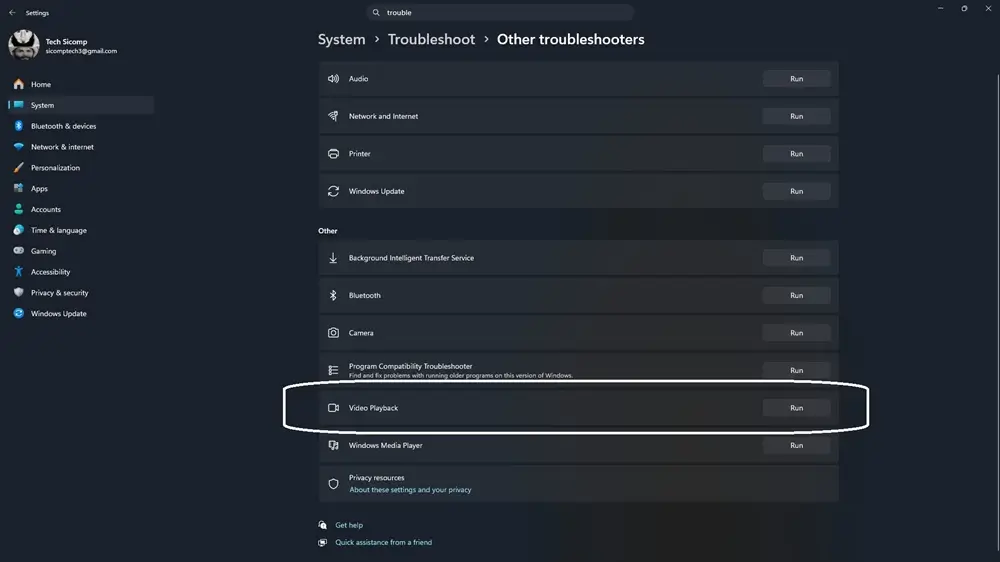The image size is (1000, 562).
Task: Click the Windows Update refresh icon in list
Action: (x=333, y=191)
